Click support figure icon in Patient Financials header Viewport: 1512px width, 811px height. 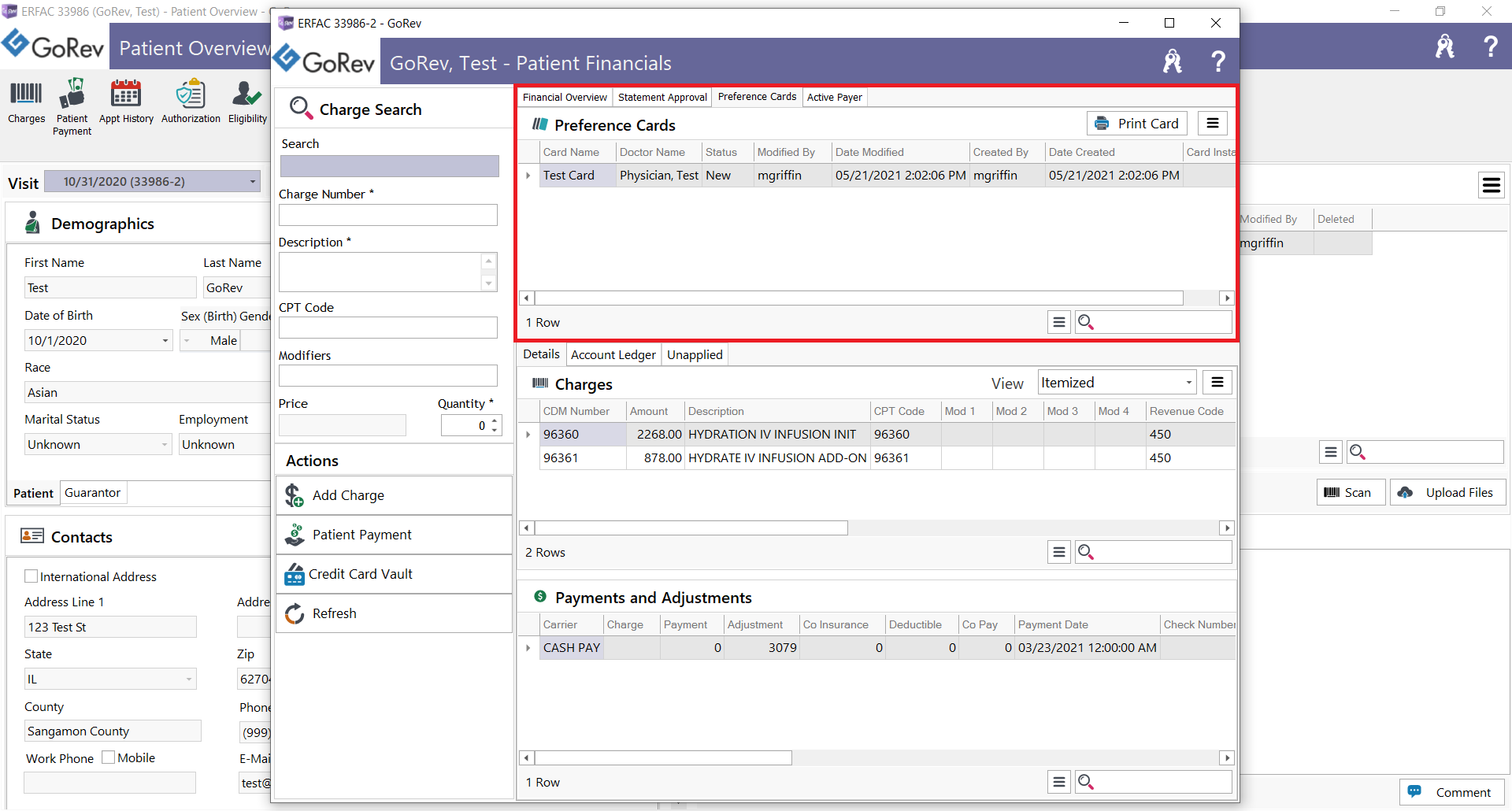coord(1173,61)
